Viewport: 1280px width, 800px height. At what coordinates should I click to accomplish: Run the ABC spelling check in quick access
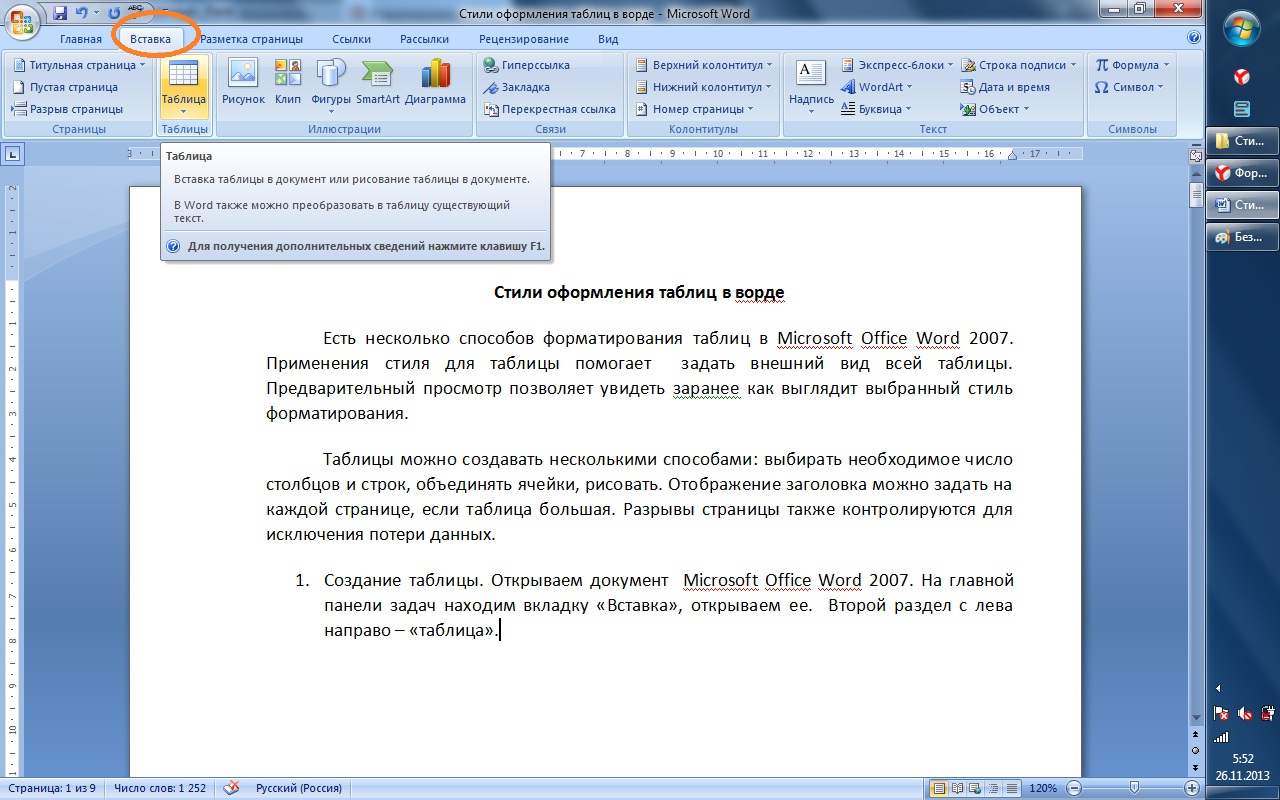coord(137,13)
